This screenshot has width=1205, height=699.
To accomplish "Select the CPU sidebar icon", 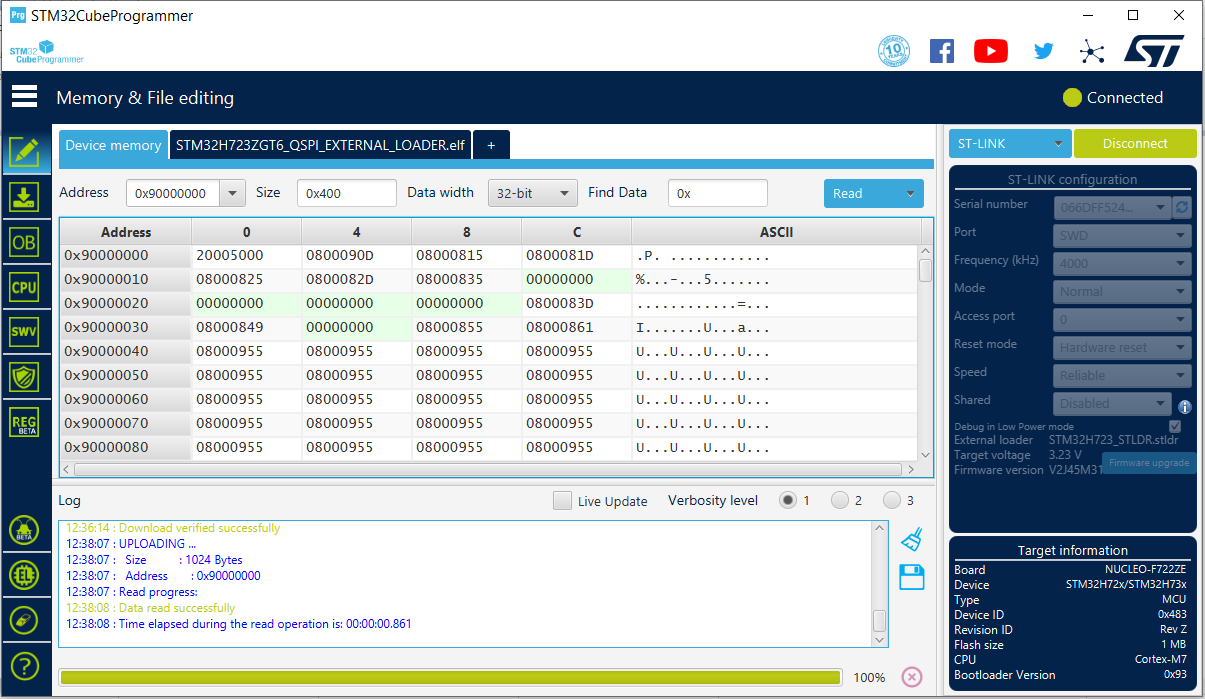I will point(23,287).
